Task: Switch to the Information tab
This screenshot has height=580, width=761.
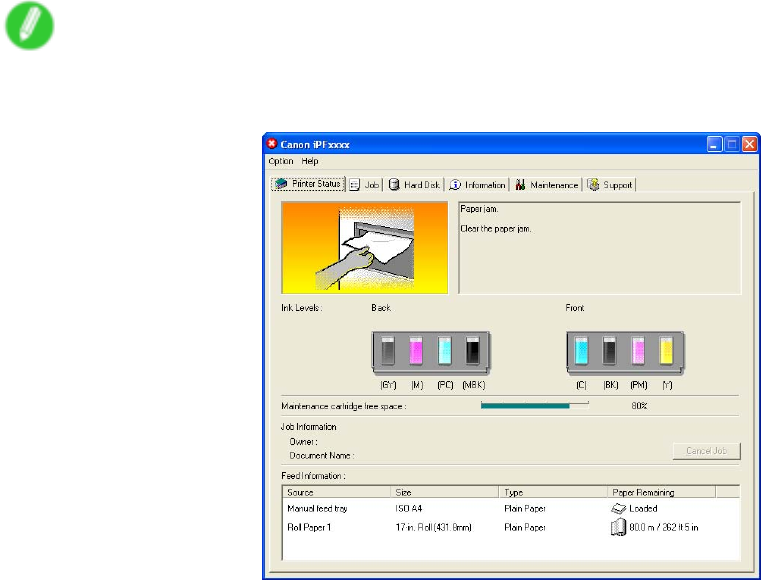Action: pyautogui.click(x=478, y=185)
